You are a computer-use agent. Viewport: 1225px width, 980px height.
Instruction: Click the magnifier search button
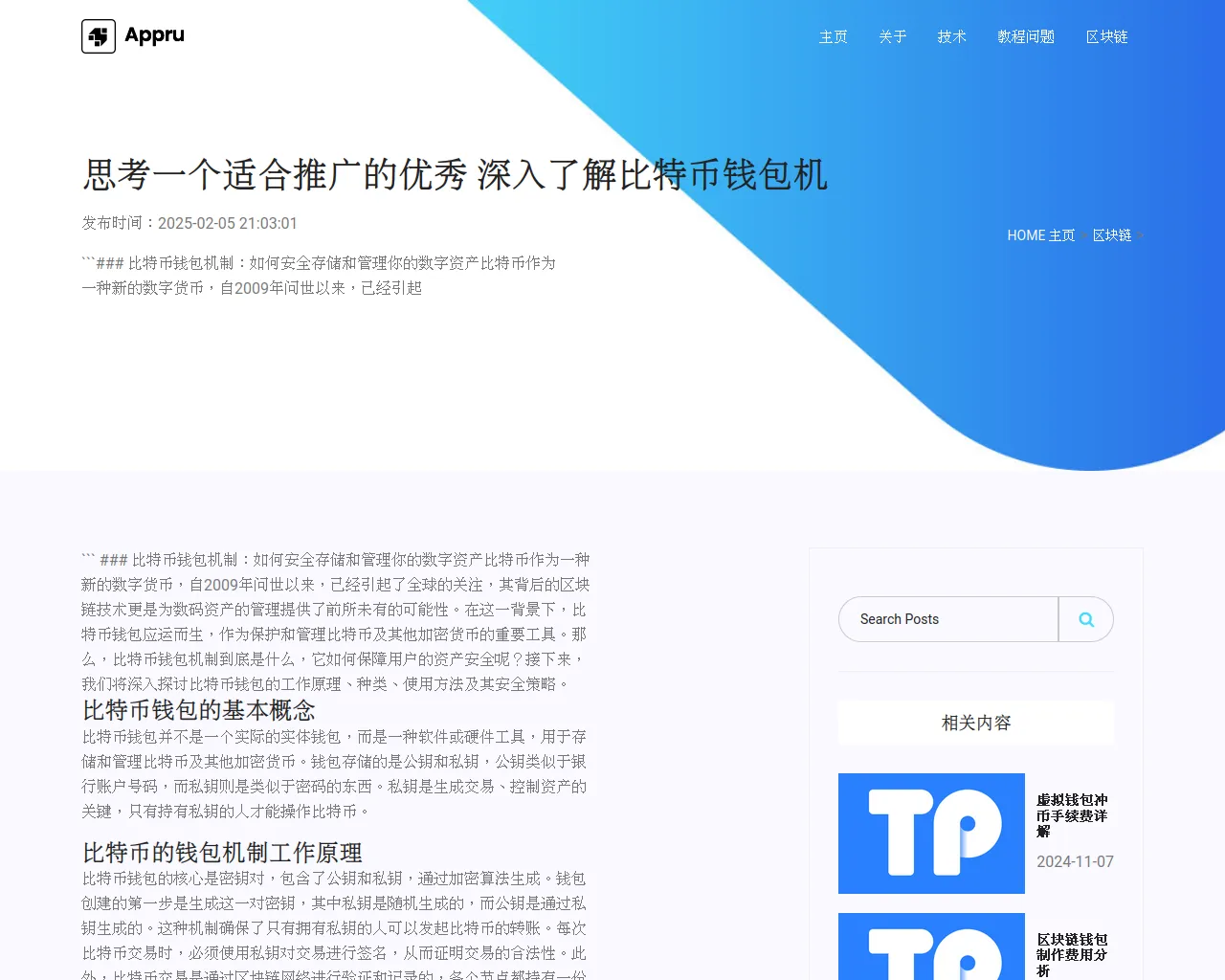[1086, 619]
